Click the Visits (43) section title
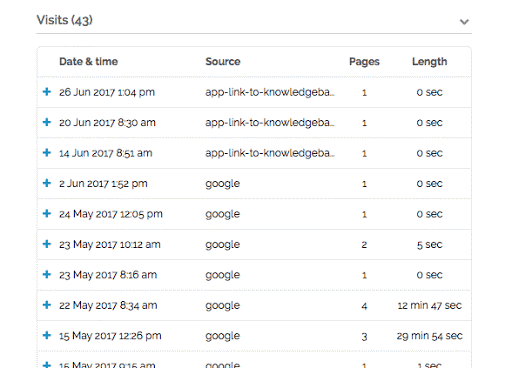 [x=65, y=20]
